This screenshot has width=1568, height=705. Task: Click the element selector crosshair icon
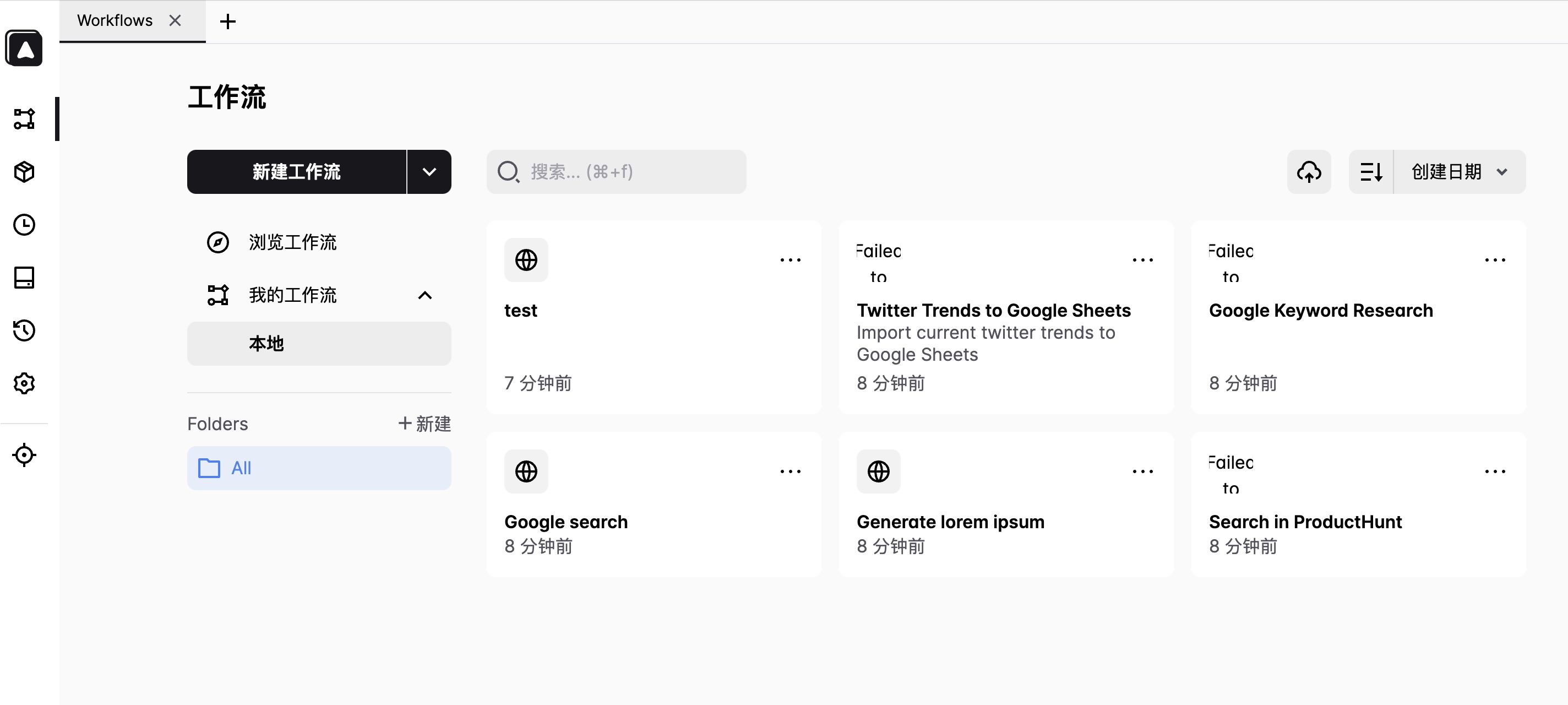click(x=24, y=455)
